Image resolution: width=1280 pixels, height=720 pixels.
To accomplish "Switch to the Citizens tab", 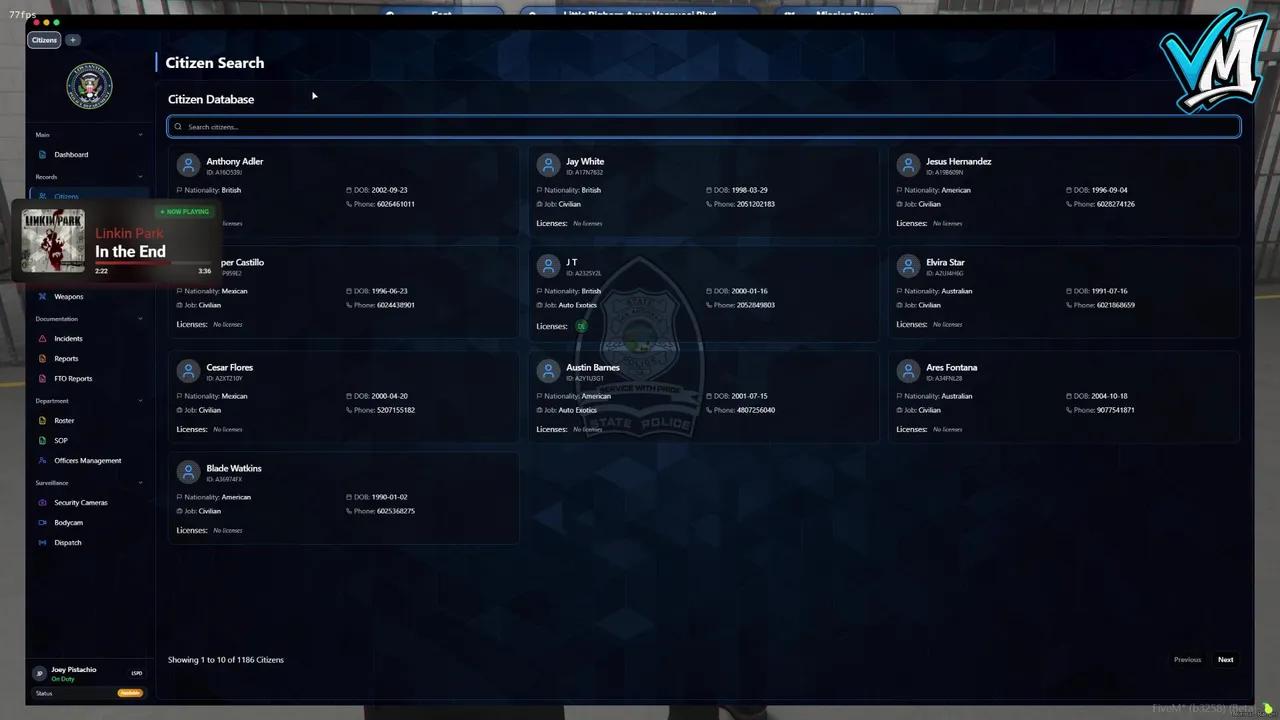I will point(44,40).
